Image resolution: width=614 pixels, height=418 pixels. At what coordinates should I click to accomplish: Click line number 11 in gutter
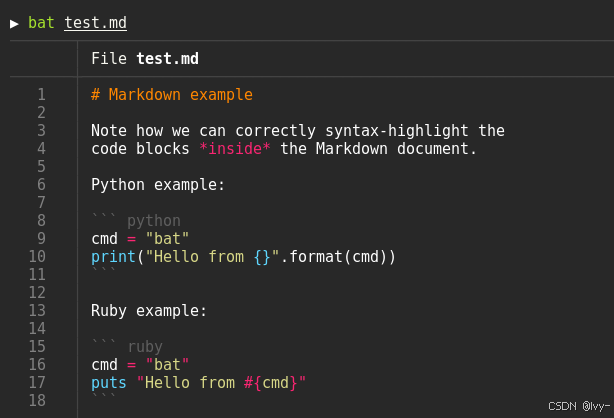click(x=37, y=275)
